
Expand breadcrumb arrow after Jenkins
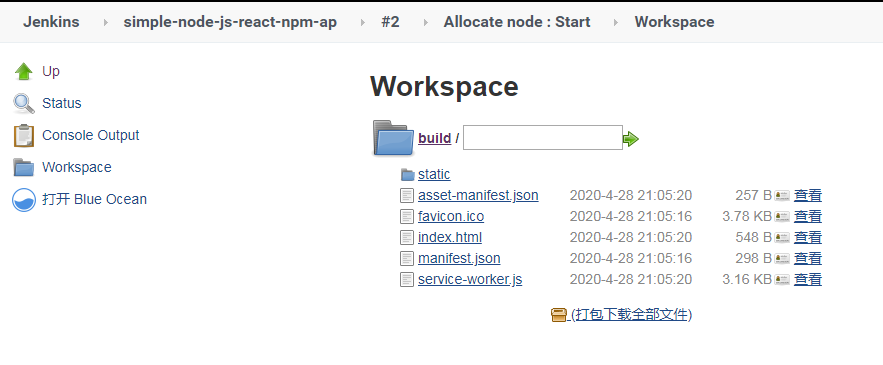pyautogui.click(x=105, y=23)
